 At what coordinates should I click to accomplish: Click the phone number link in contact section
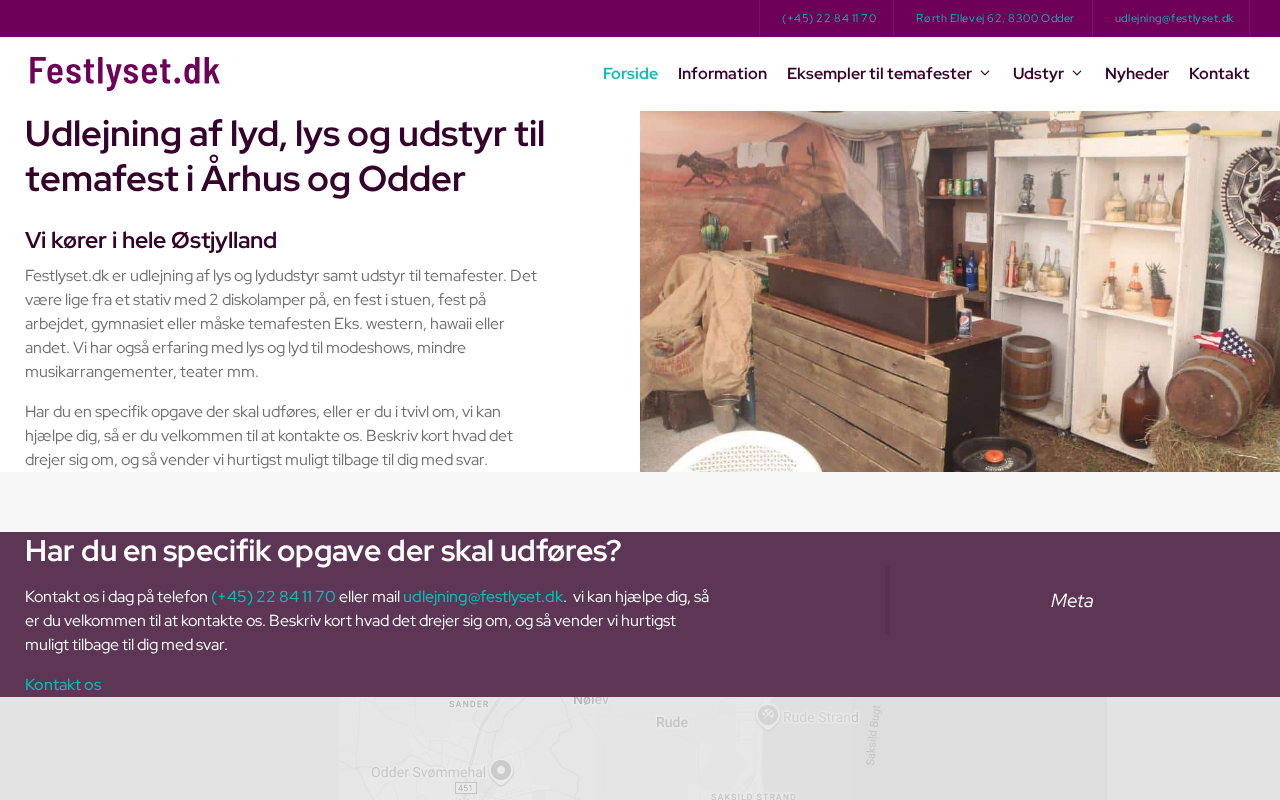pyautogui.click(x=273, y=597)
